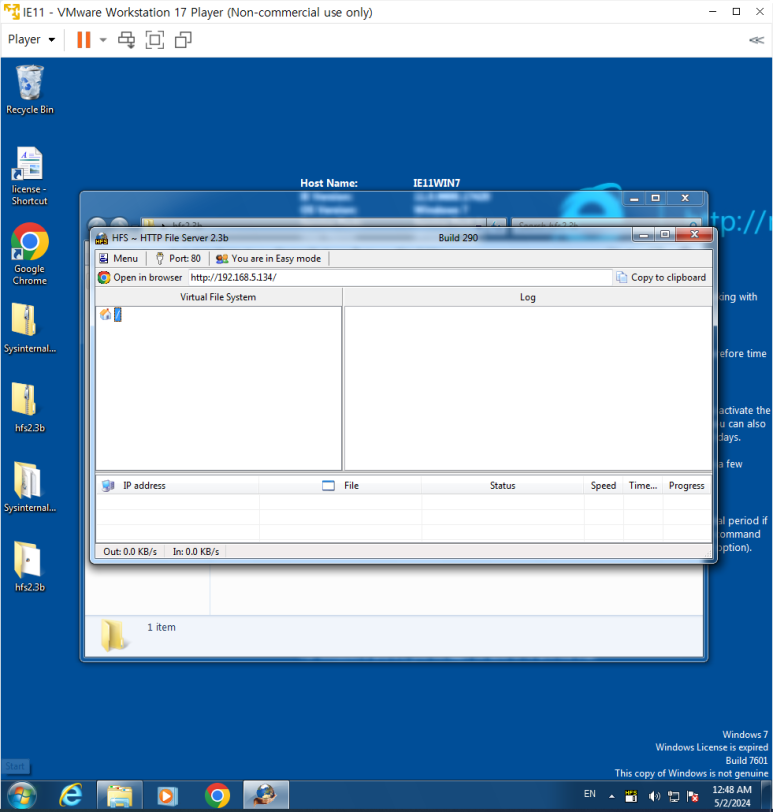773x812 pixels.
Task: Select the hfs2.3b zip desktop icon
Action: point(30,408)
